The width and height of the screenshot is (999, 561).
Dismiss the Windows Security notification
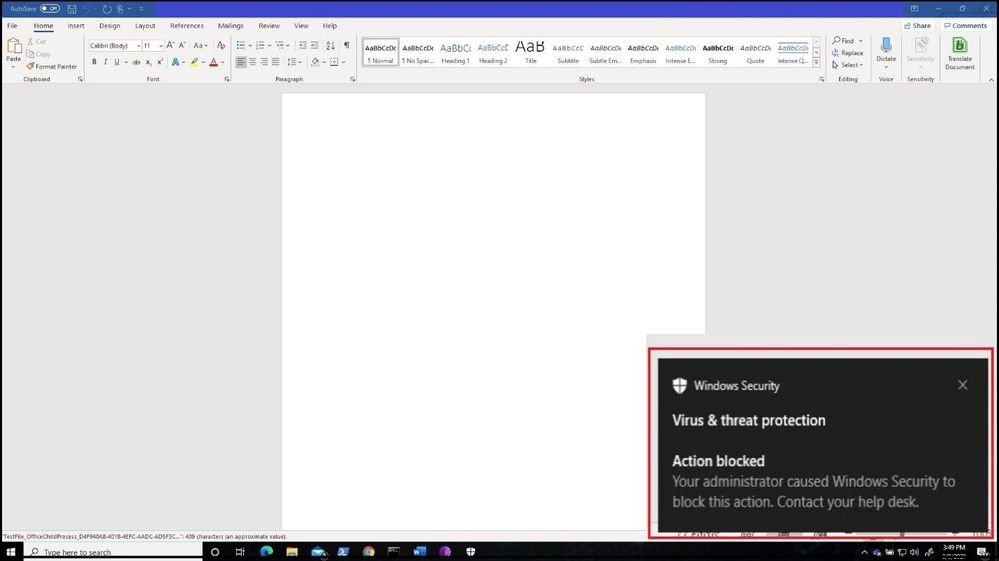[x=963, y=385]
